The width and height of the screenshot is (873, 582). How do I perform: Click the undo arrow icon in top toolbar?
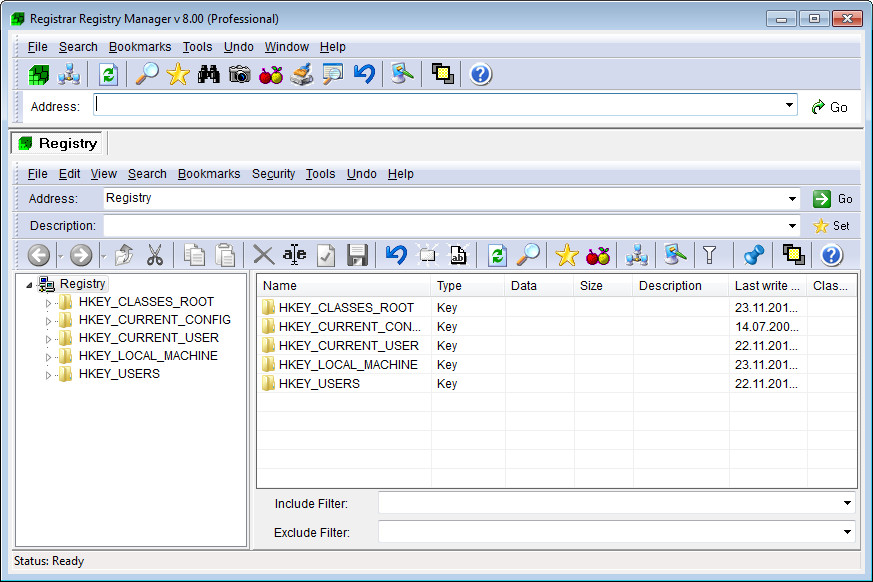pos(364,74)
